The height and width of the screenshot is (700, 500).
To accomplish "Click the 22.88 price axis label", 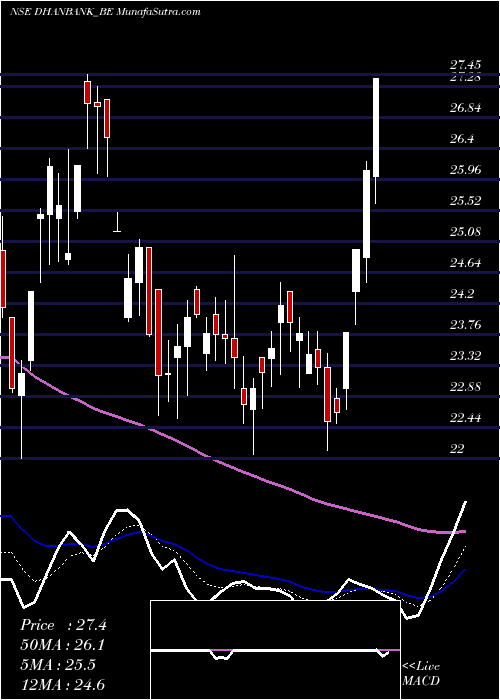I will [466, 387].
